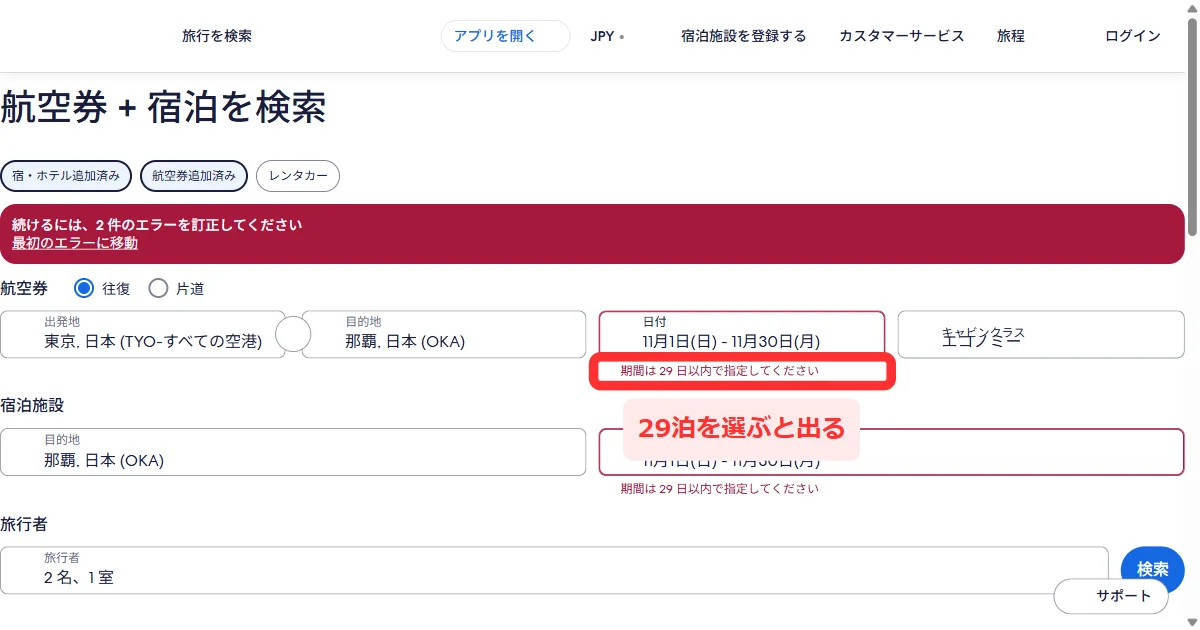The width and height of the screenshot is (1200, 630).
Task: Click the 航空券 + 宿泊を検索 heading
Action: (x=163, y=108)
